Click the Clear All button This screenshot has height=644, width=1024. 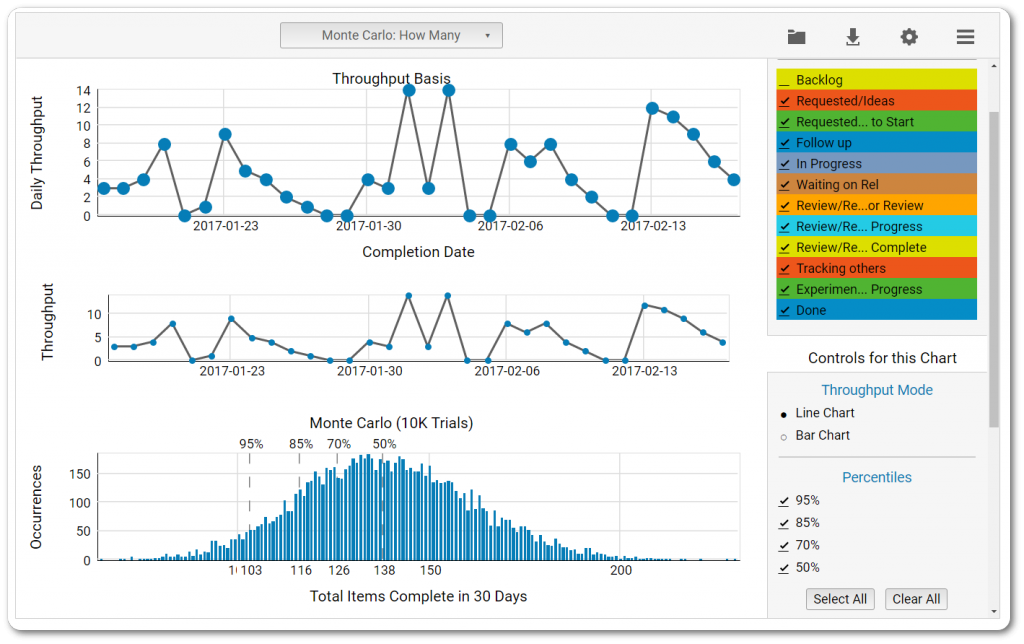point(916,599)
